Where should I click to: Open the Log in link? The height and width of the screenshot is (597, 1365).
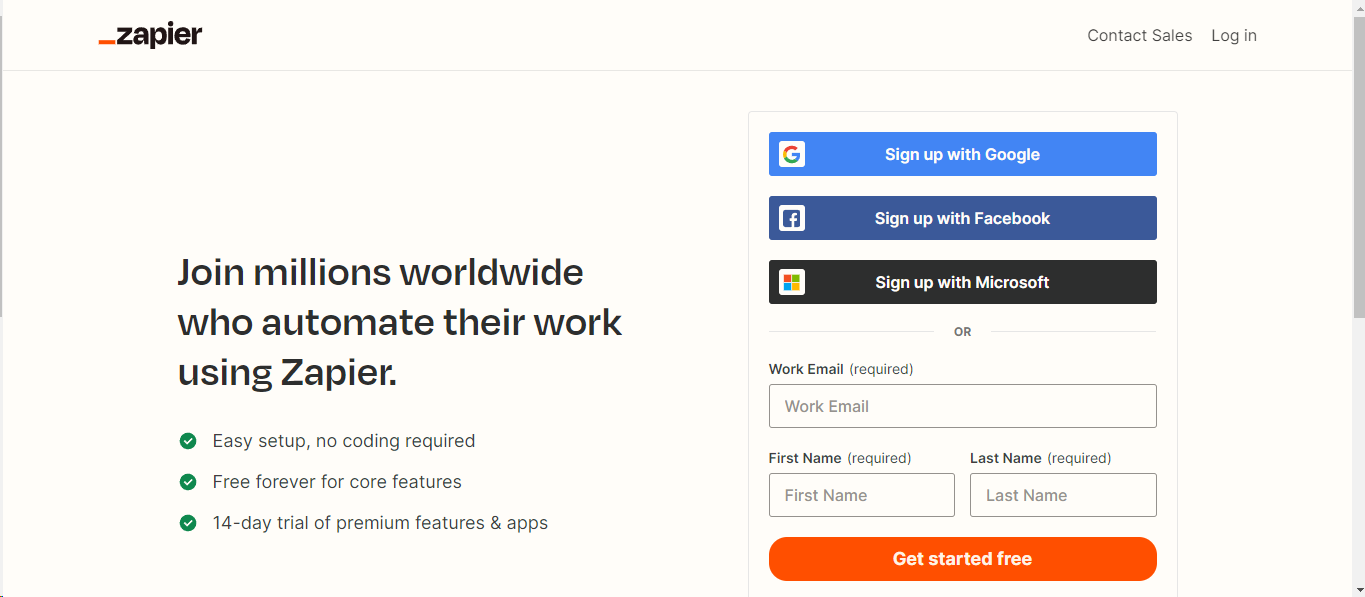point(1234,35)
